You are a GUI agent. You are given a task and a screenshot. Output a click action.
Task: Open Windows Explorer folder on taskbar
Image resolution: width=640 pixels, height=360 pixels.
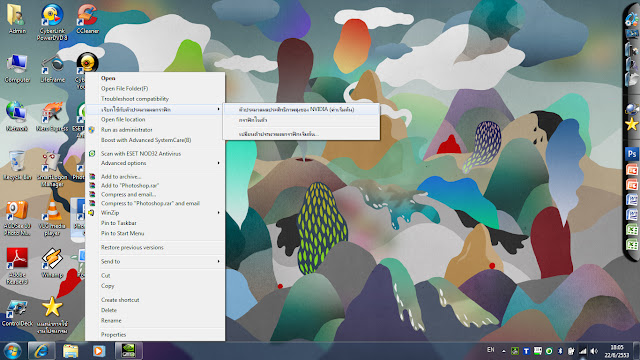click(x=70, y=351)
